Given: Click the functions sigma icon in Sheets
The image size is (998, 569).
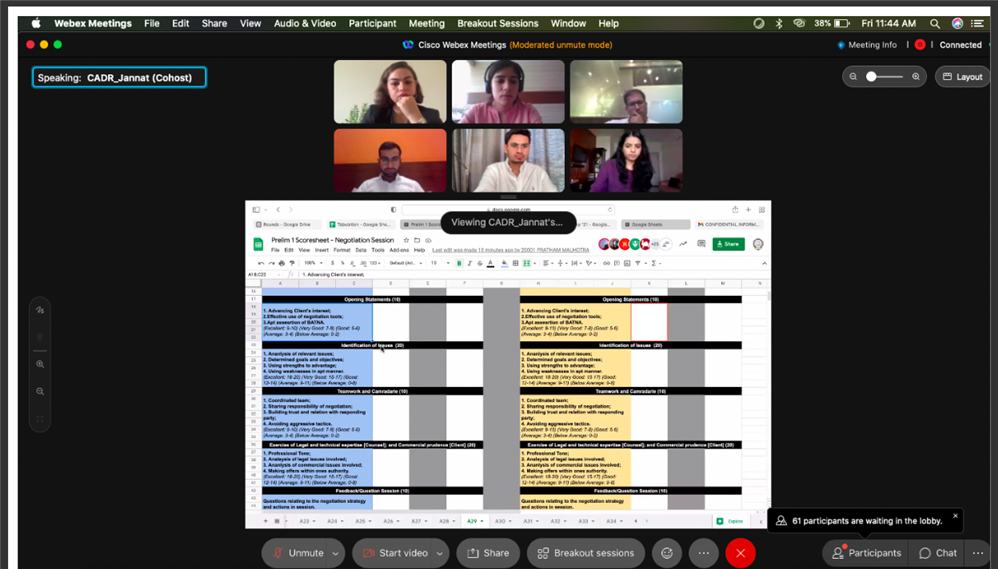Looking at the screenshot, I should coord(655,263).
